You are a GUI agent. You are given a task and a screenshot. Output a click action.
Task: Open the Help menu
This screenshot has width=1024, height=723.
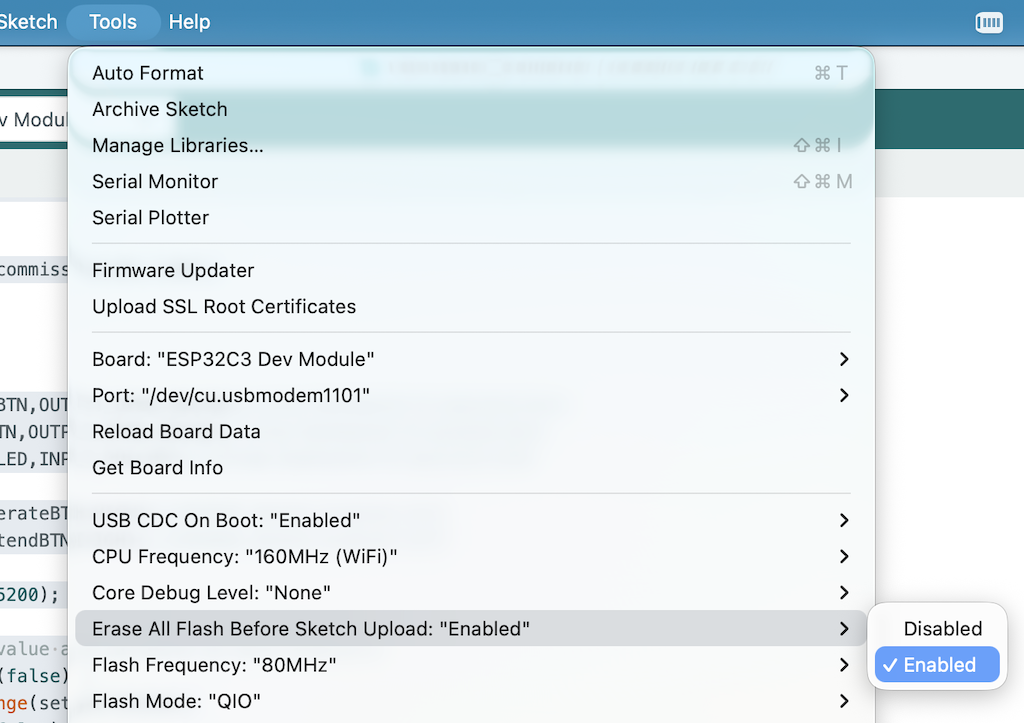pos(189,22)
